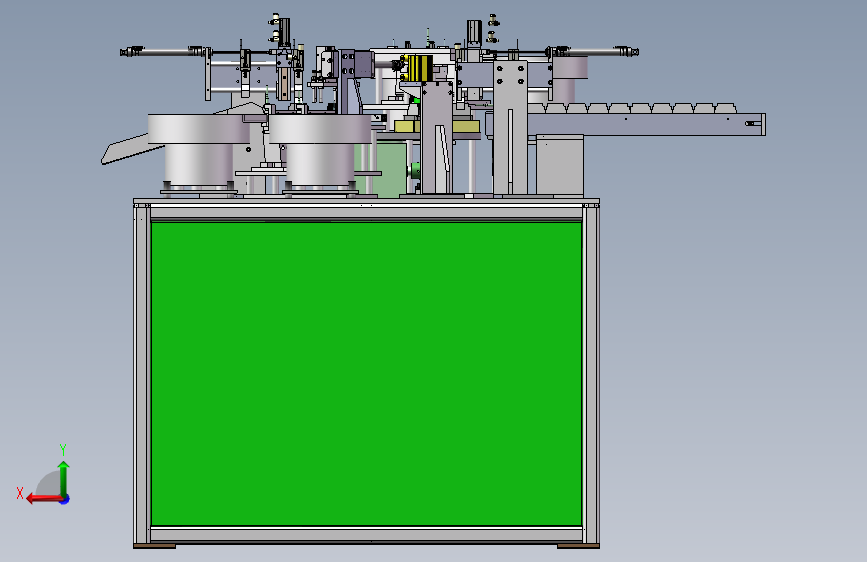Select the bottom-right brown foot pad
Screen dimensions: 867x562
pos(578,547)
